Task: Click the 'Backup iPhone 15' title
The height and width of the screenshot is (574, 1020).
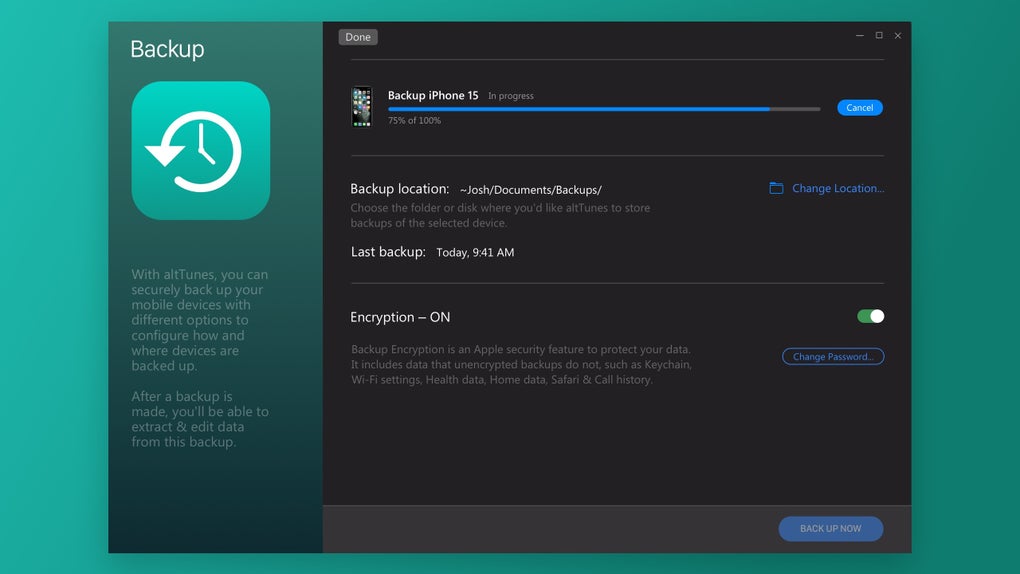Action: click(x=433, y=95)
